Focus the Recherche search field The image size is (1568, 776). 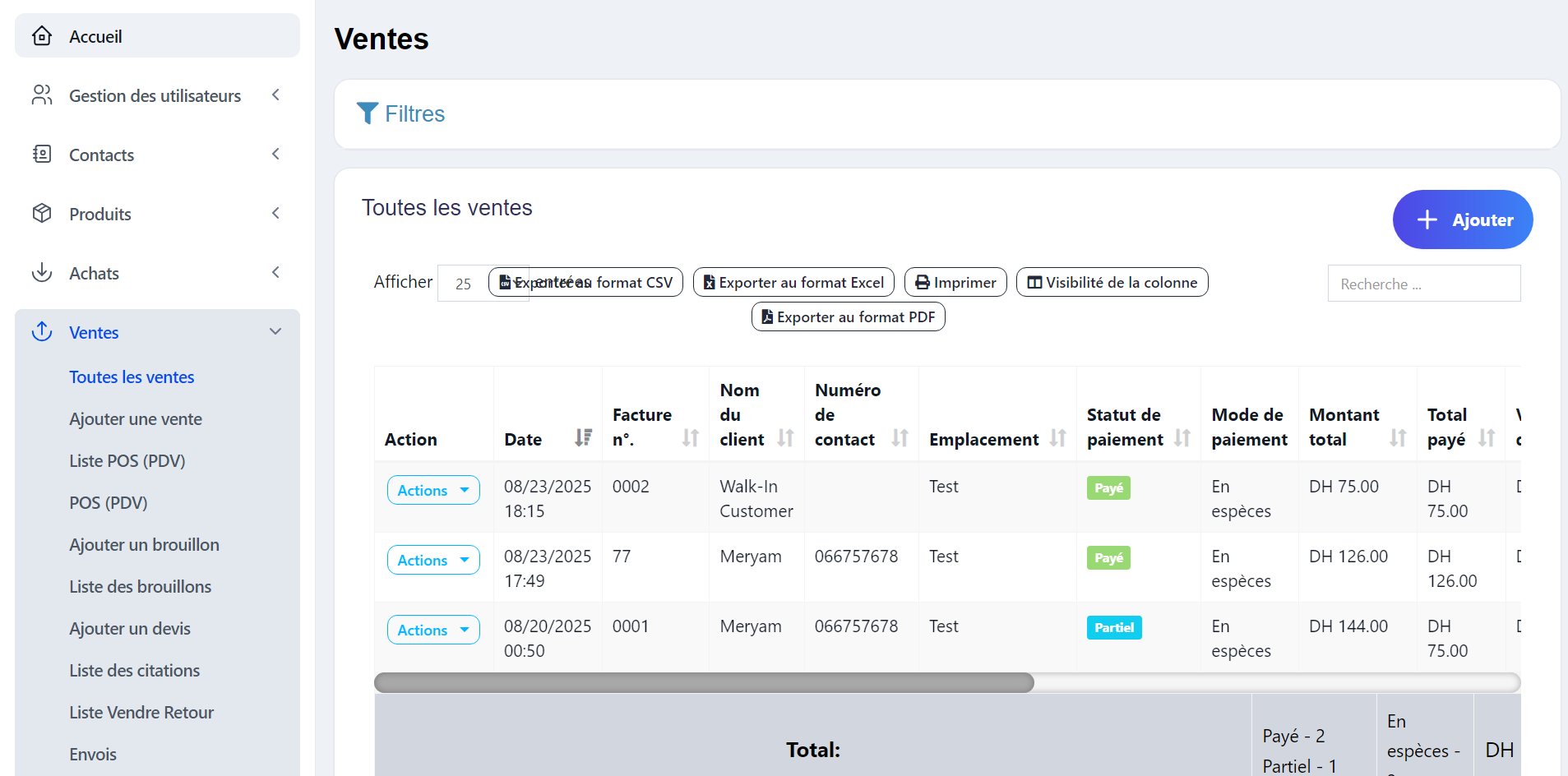1423,284
